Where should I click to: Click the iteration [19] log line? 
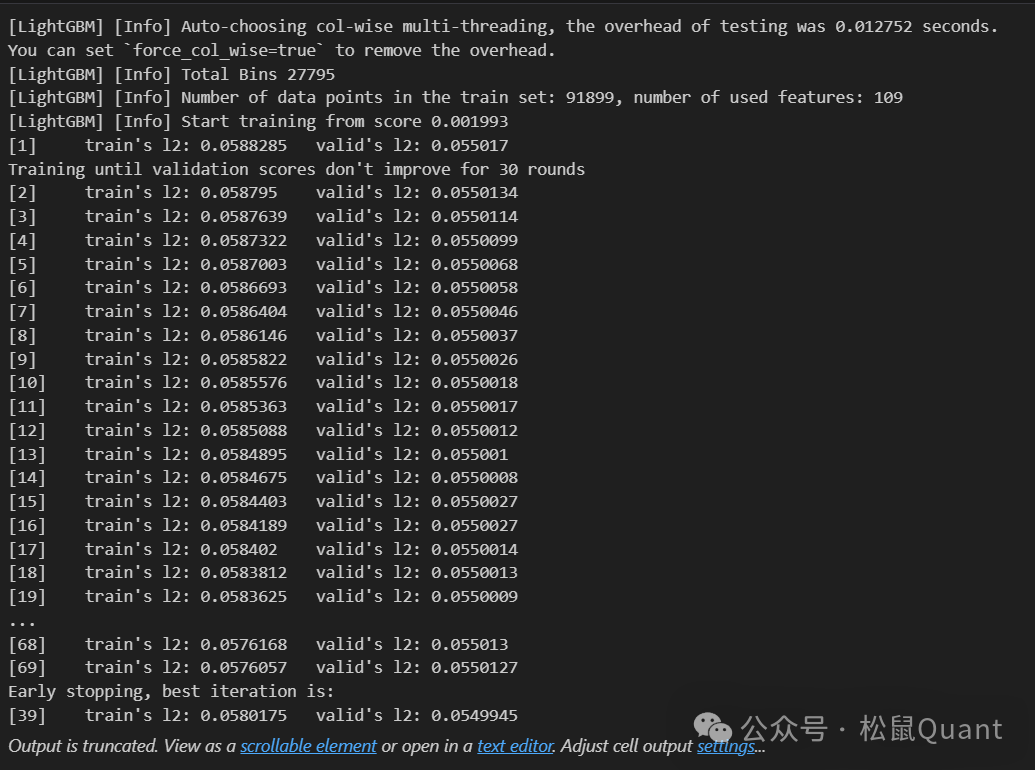(263, 596)
